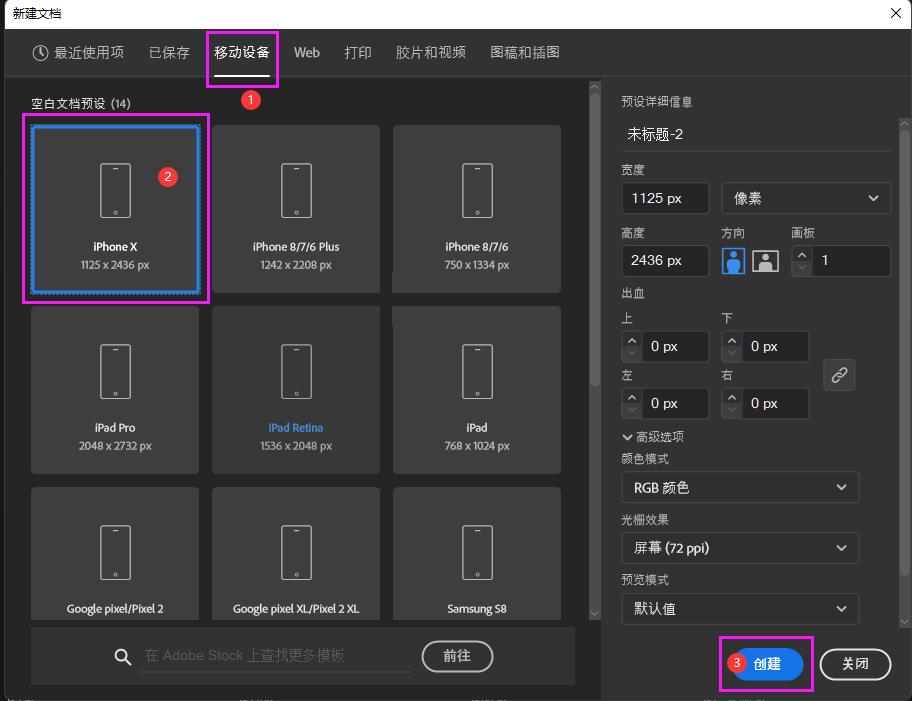
Task: Open the 预览模式 dropdown showing 默认值
Action: [740, 608]
